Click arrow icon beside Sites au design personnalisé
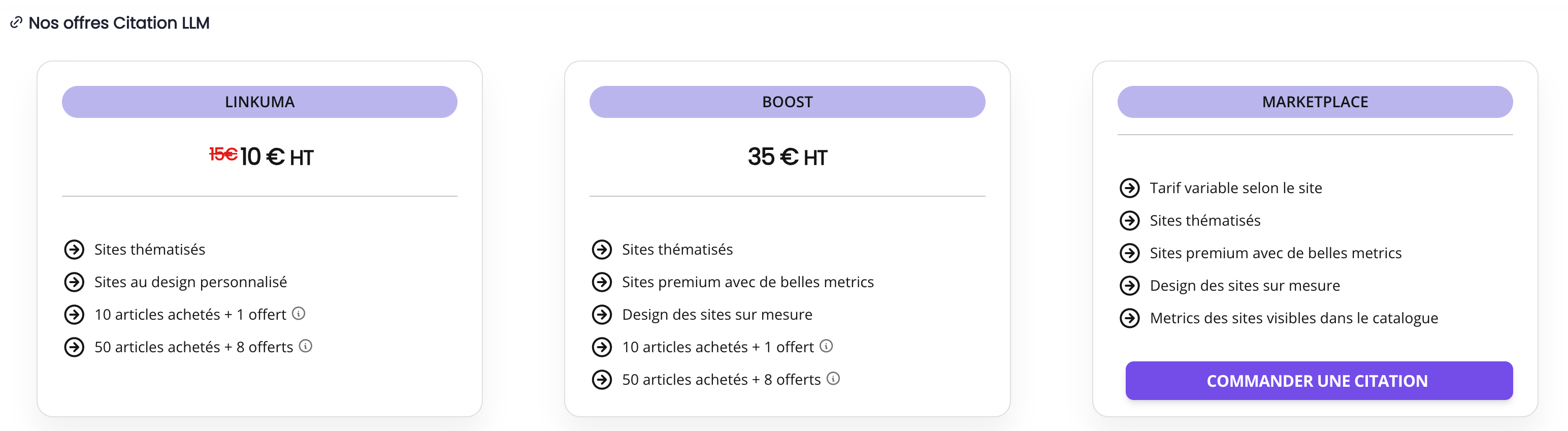The width and height of the screenshot is (1568, 431). point(74,282)
